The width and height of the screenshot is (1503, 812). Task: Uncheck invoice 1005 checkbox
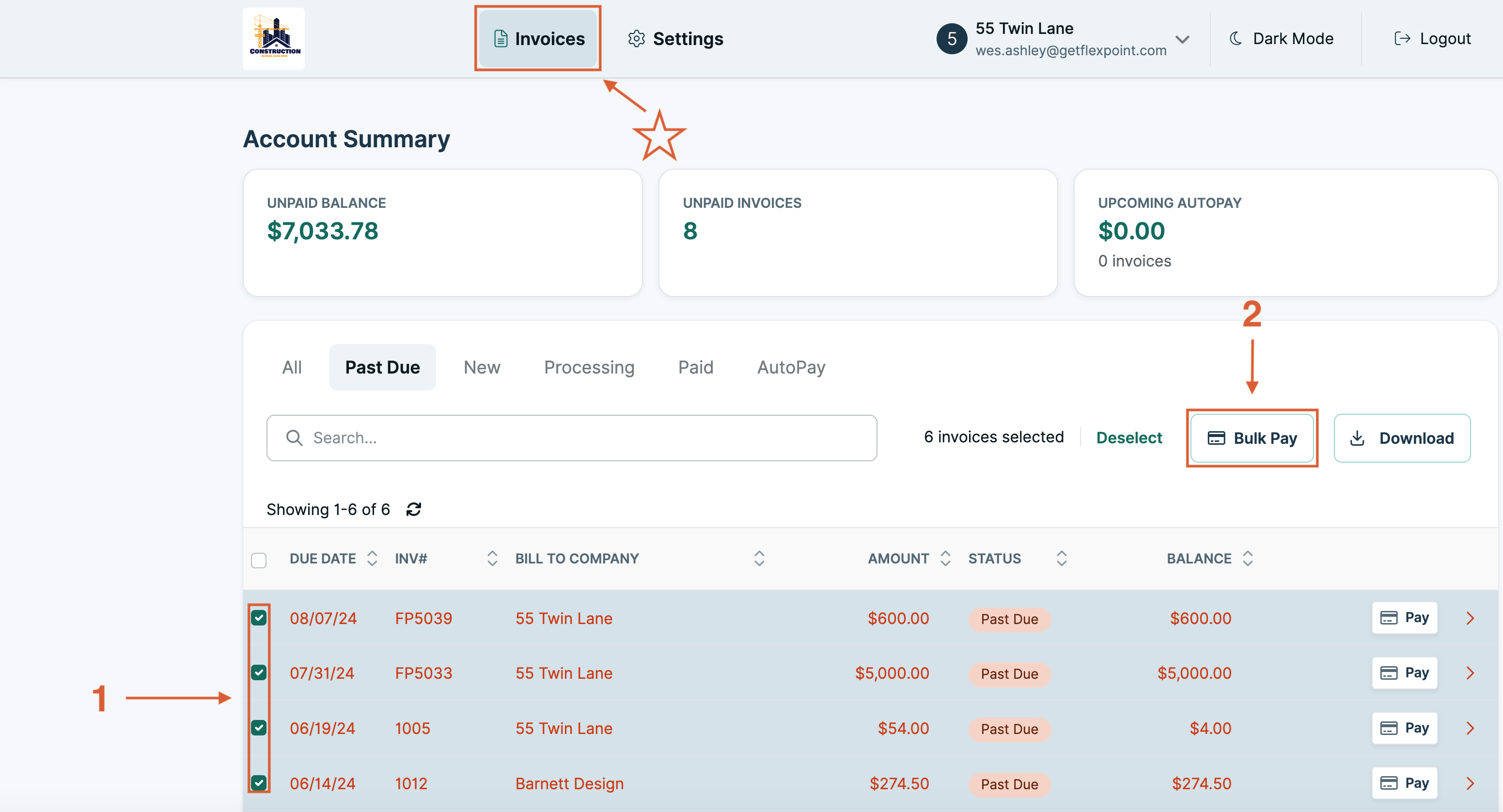coord(258,727)
